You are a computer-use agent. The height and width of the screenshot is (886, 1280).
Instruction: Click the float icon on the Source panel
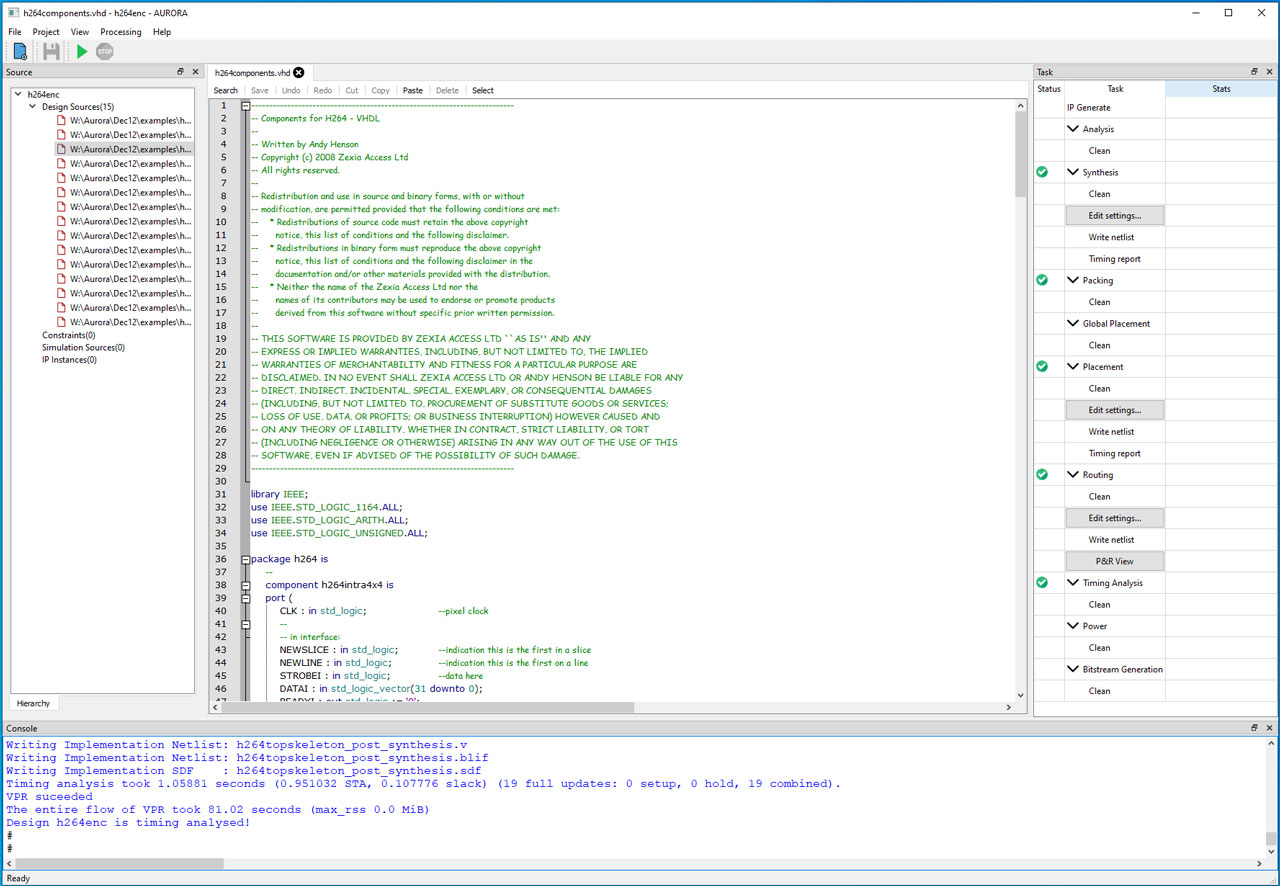[181, 71]
